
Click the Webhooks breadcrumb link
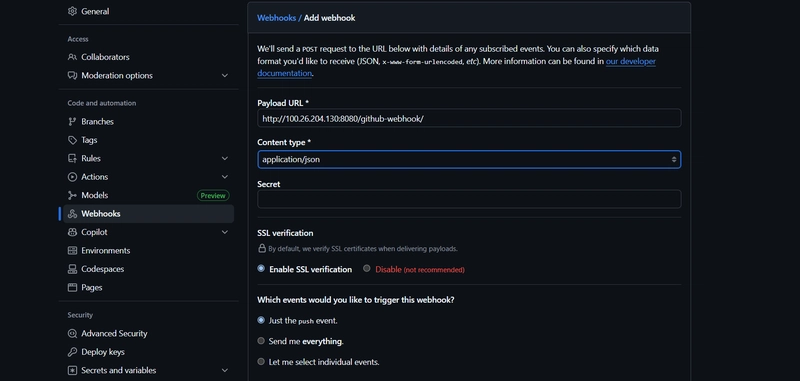pyautogui.click(x=276, y=18)
